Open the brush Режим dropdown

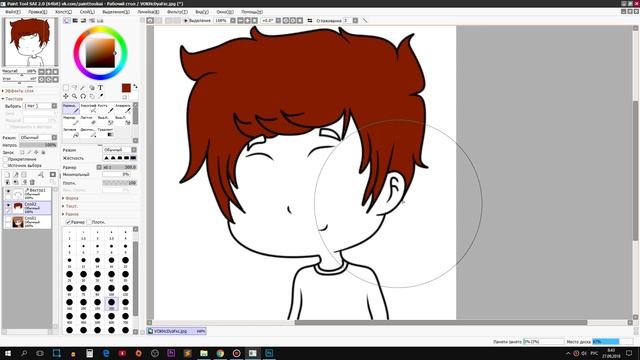coord(120,150)
